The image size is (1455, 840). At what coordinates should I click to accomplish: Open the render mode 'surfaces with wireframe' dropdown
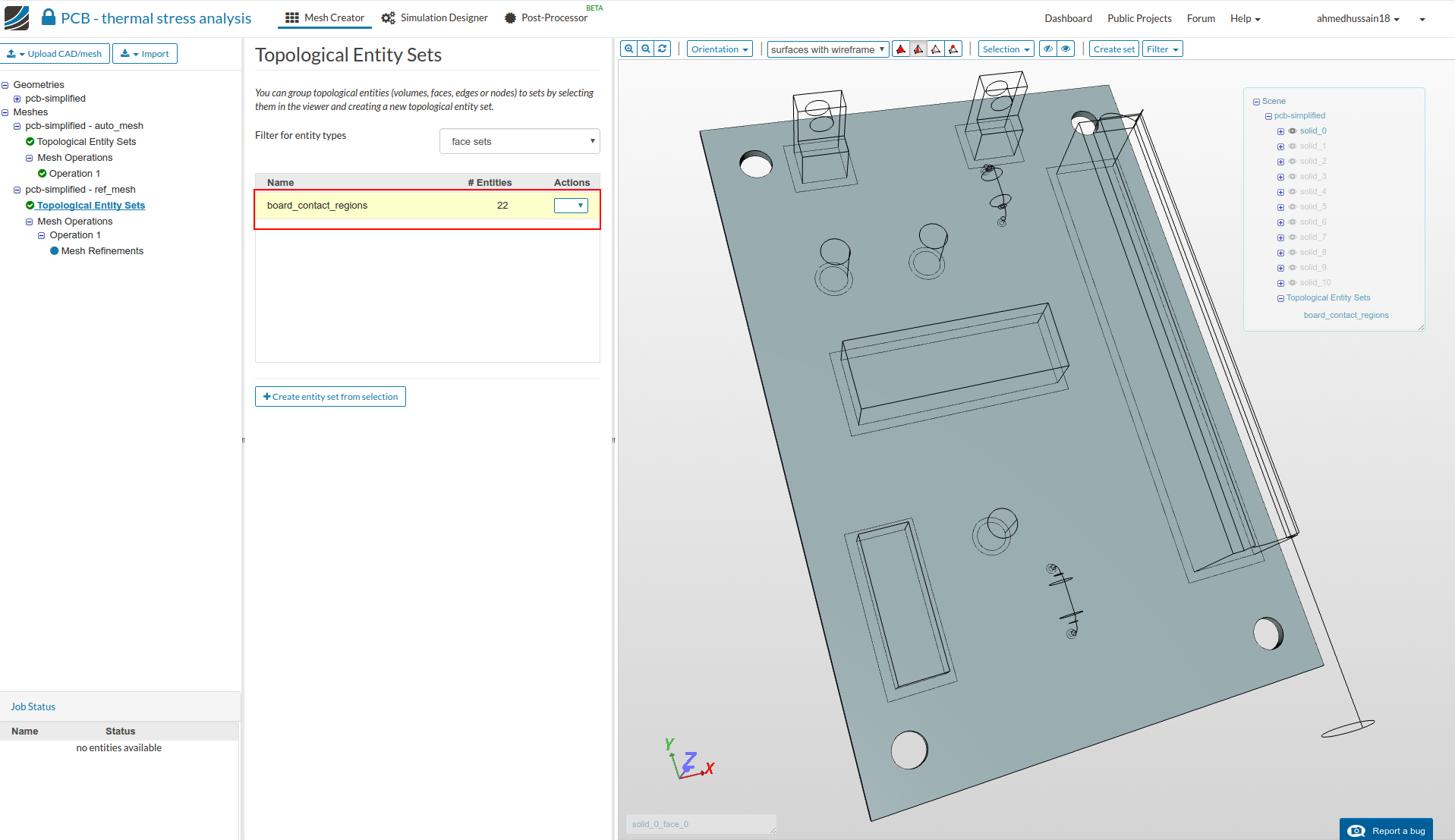tap(828, 49)
